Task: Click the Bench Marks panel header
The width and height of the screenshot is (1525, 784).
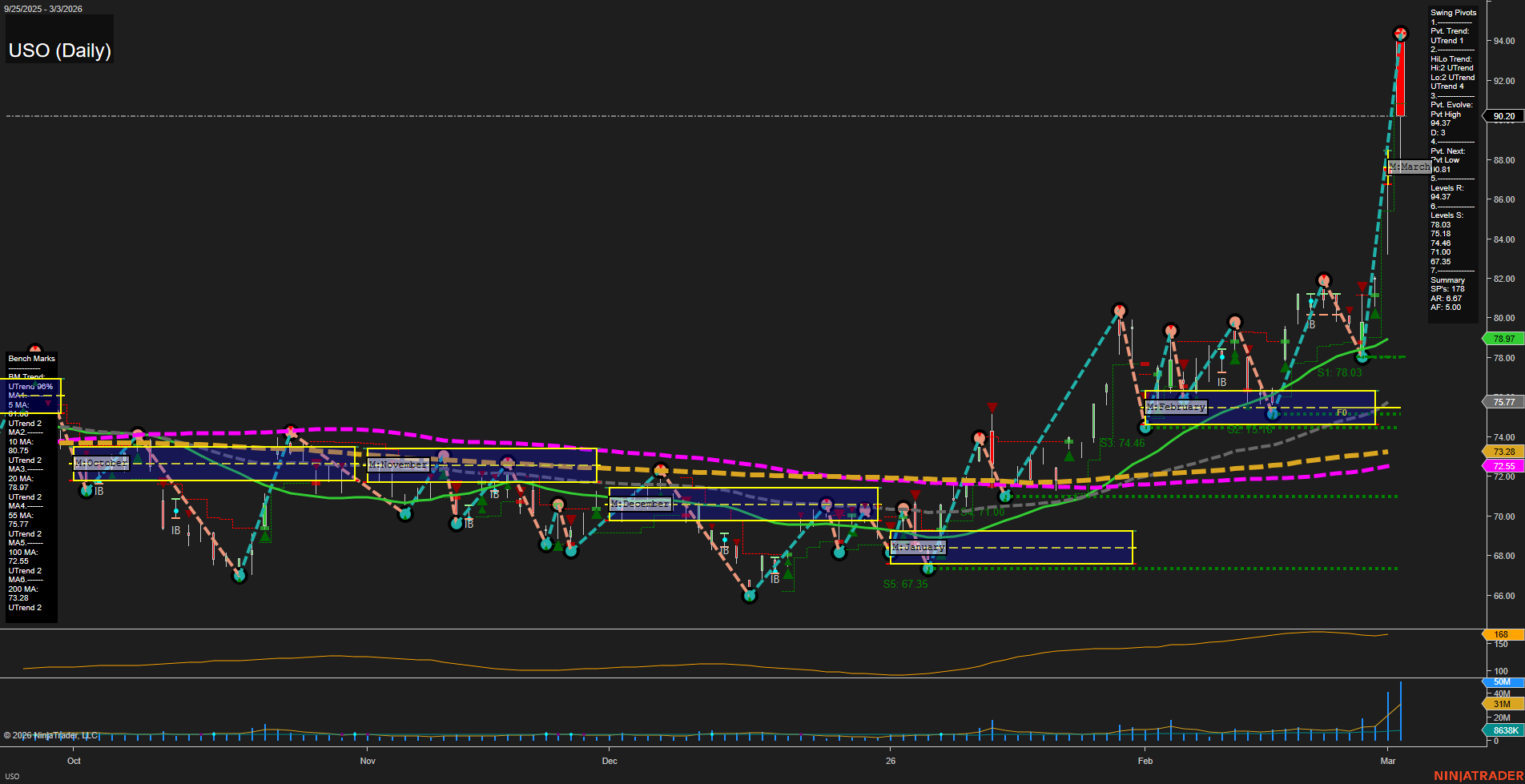Action: click(30, 358)
